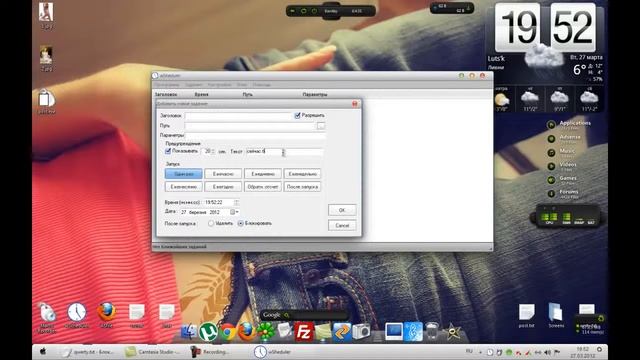Select the Ежедневно schedule button
640x360 pixels.
click(262, 174)
